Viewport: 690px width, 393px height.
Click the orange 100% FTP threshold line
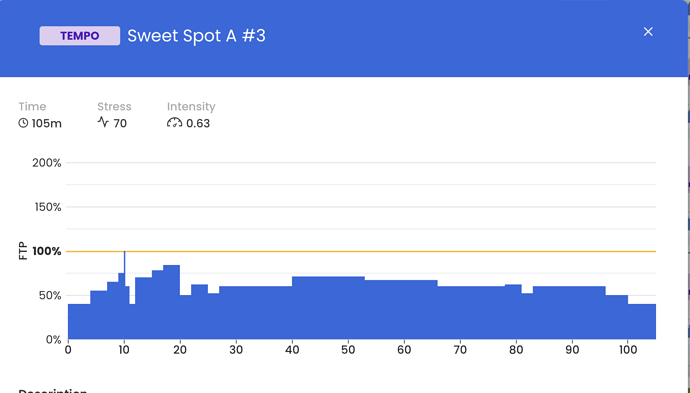[361, 251]
